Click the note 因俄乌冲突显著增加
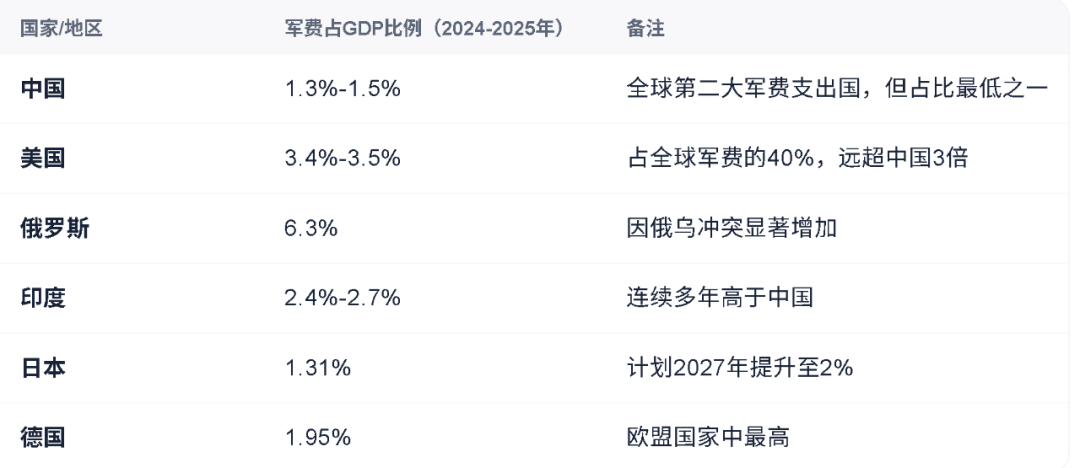Image resolution: width=1080 pixels, height=468 pixels. pyautogui.click(x=731, y=227)
